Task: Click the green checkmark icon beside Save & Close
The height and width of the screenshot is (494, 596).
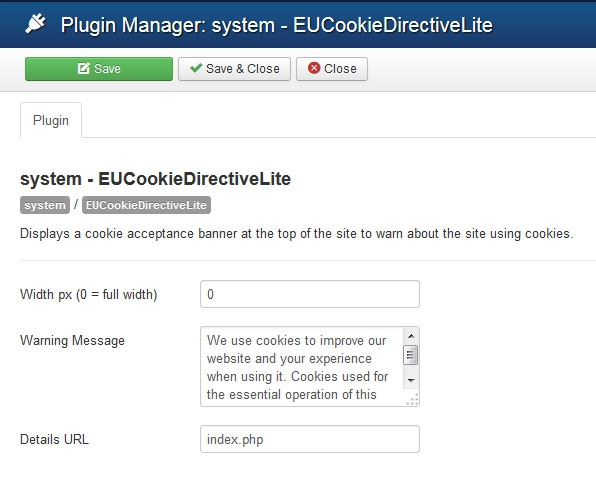Action: (196, 68)
